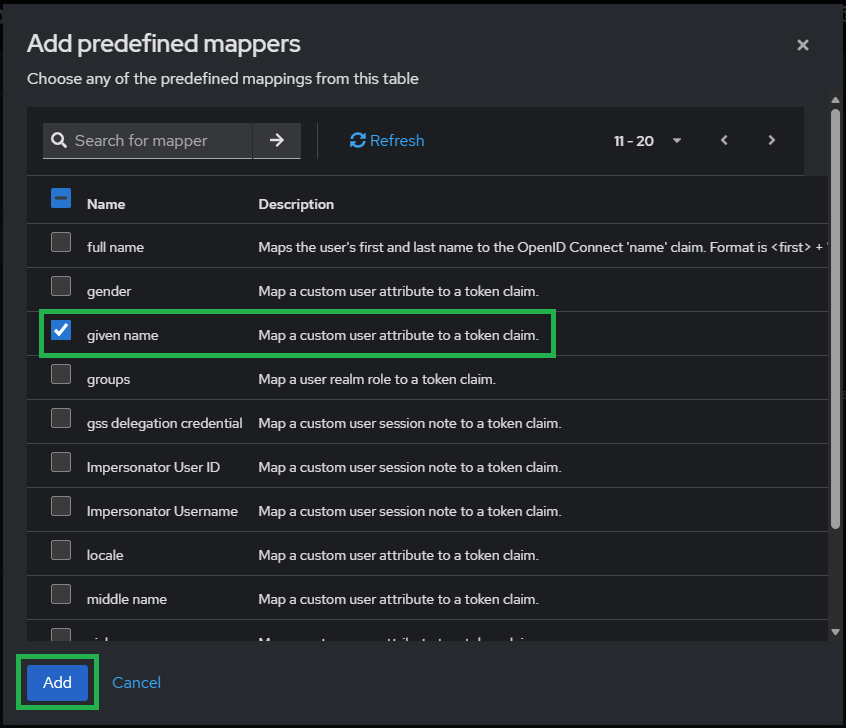The image size is (846, 728).
Task: Close the Add predefined mappers dialog
Action: tap(802, 45)
